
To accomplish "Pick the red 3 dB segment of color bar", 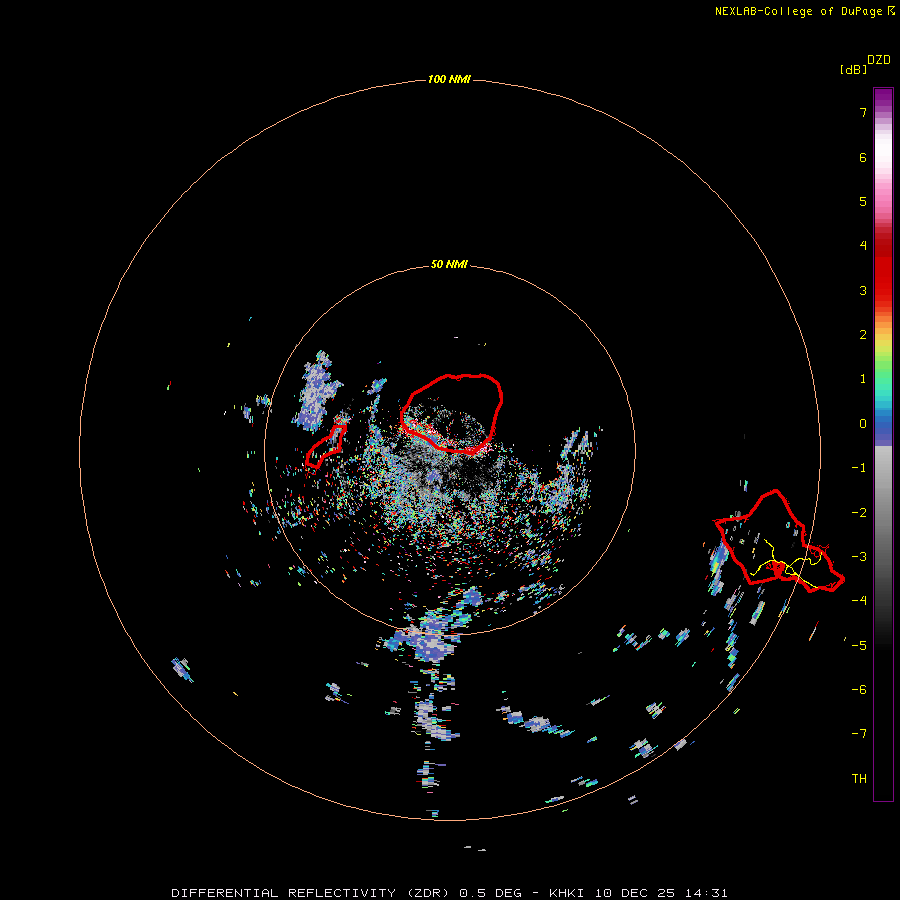I will click(x=883, y=290).
